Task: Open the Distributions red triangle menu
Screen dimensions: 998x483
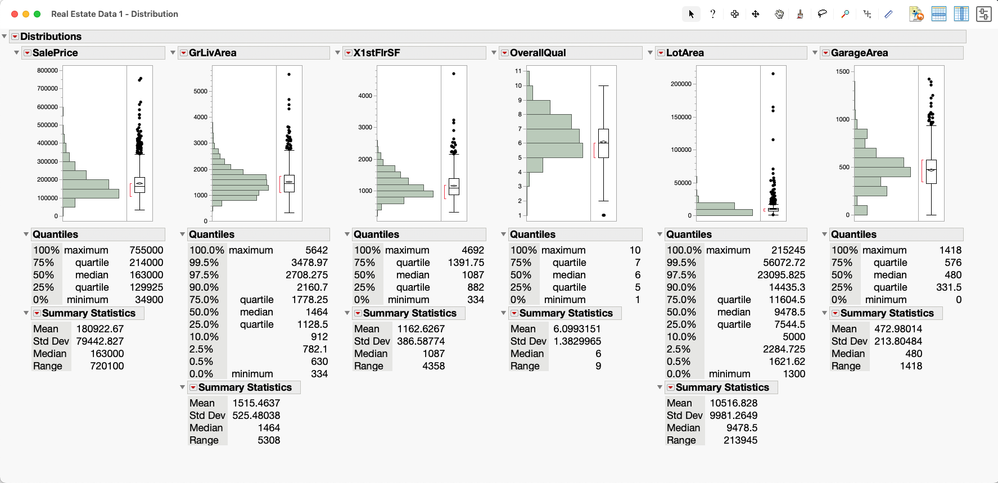Action: point(15,37)
